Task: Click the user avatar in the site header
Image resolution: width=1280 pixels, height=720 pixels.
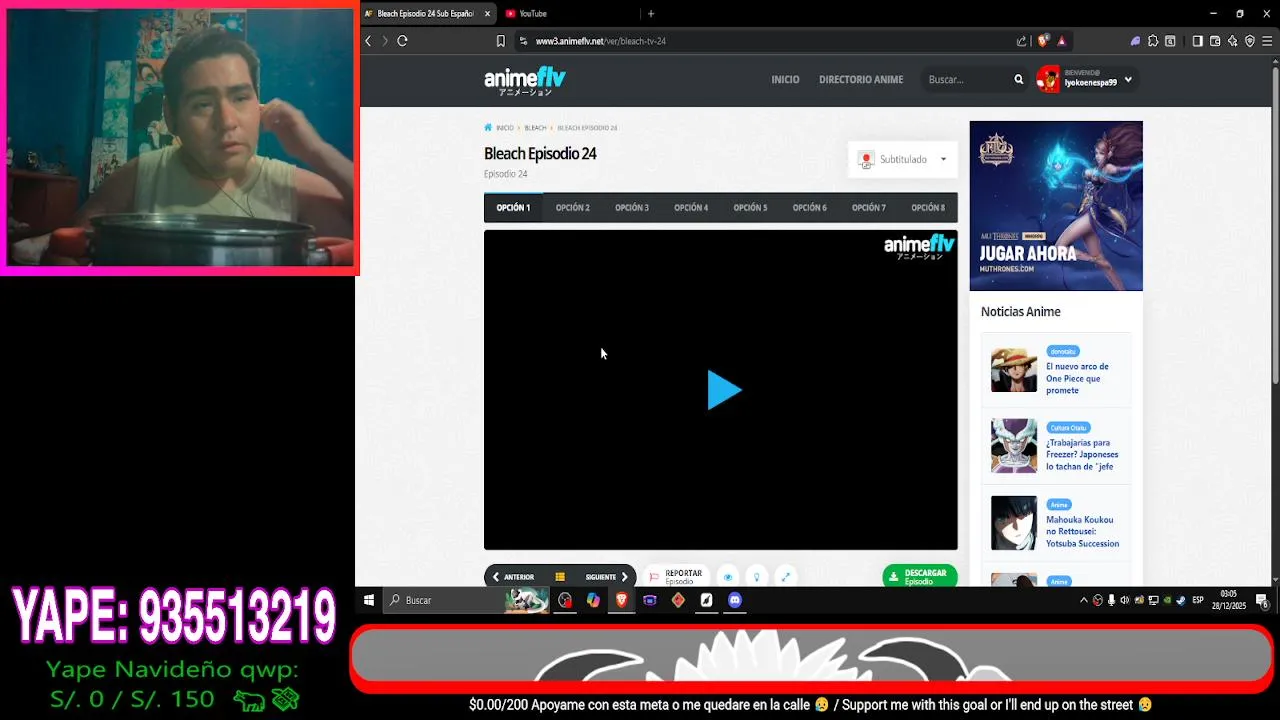Action: [1048, 79]
